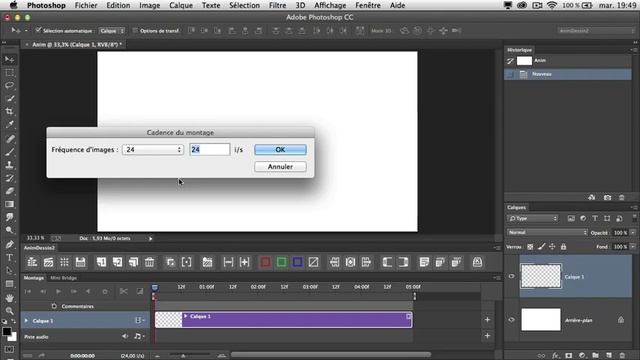Add an audio track with plus button
Screen dimensions: 640x360
[487, 336]
